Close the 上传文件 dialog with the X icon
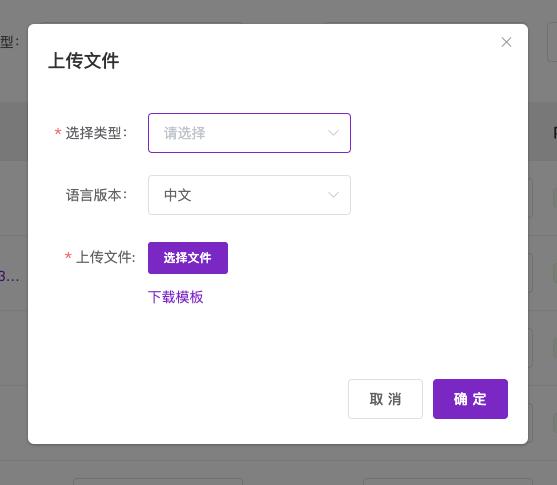The width and height of the screenshot is (557, 485). coord(506,42)
